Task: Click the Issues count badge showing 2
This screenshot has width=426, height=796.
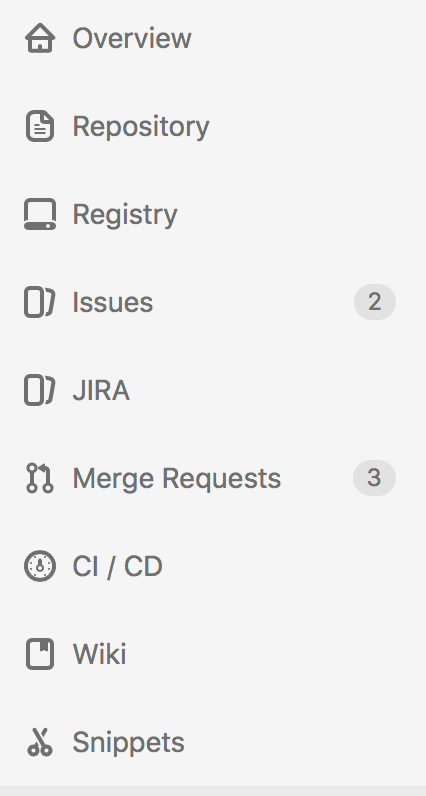Action: (375, 302)
